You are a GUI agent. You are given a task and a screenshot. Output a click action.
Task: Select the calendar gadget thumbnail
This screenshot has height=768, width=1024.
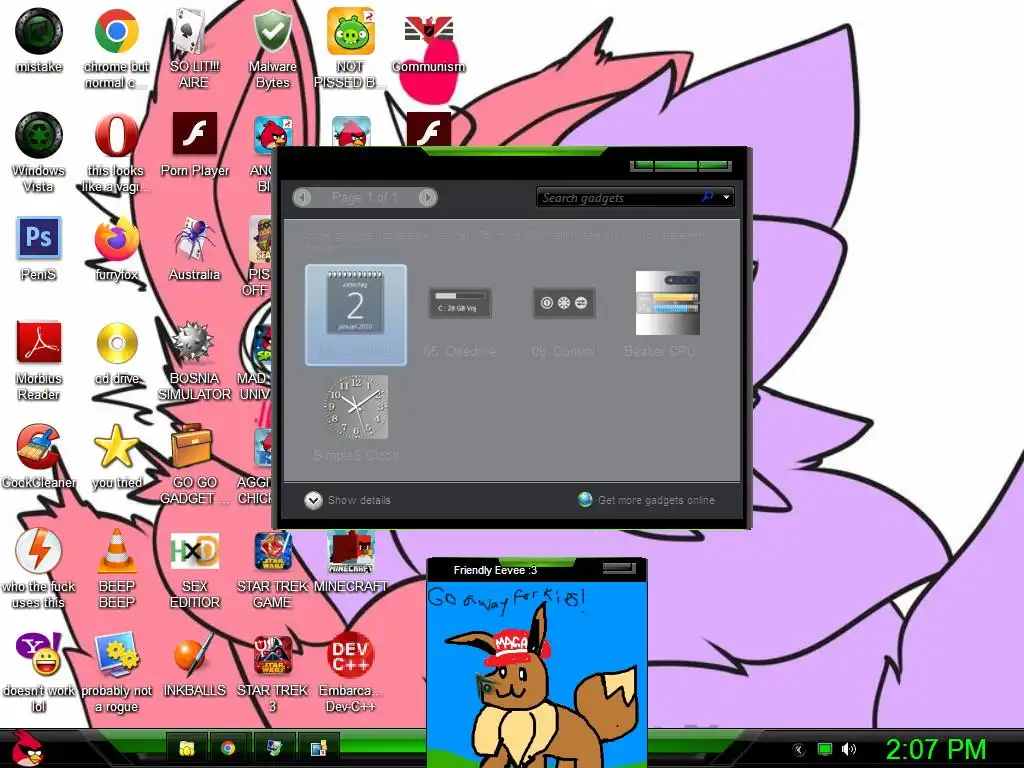coord(356,314)
